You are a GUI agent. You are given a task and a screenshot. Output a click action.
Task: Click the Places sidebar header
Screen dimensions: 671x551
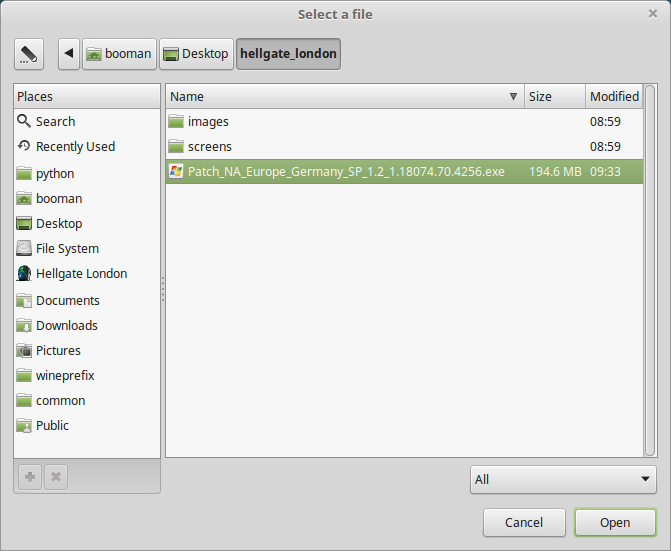(87, 96)
